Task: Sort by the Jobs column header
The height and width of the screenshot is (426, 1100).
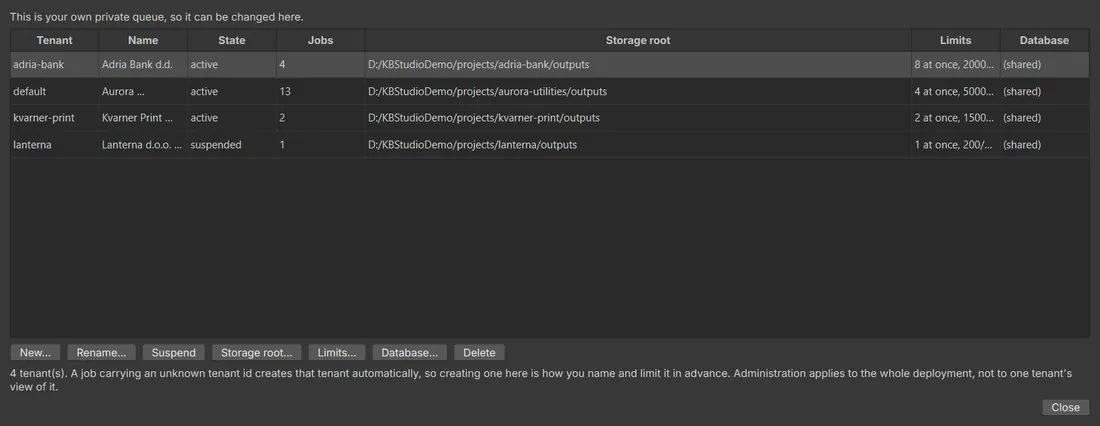Action: pos(321,40)
